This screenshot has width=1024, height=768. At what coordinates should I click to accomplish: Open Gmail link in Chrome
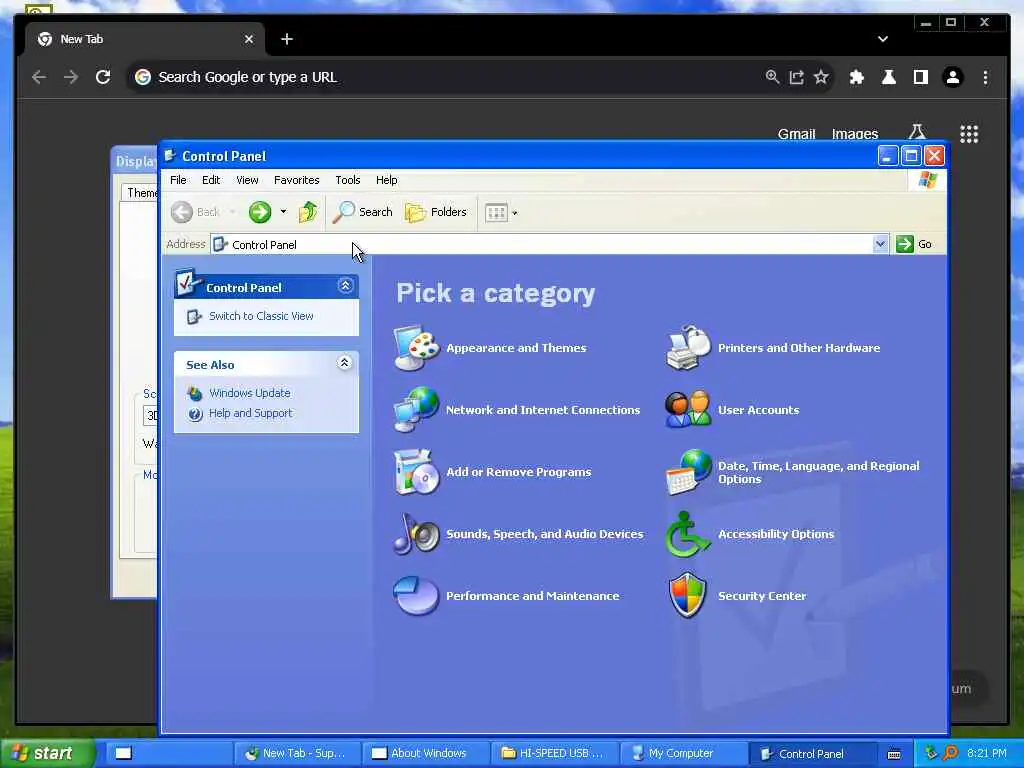[x=796, y=134]
